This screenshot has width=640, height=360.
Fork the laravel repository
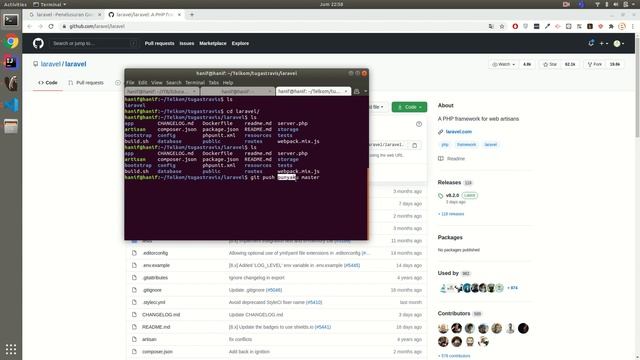pos(595,64)
